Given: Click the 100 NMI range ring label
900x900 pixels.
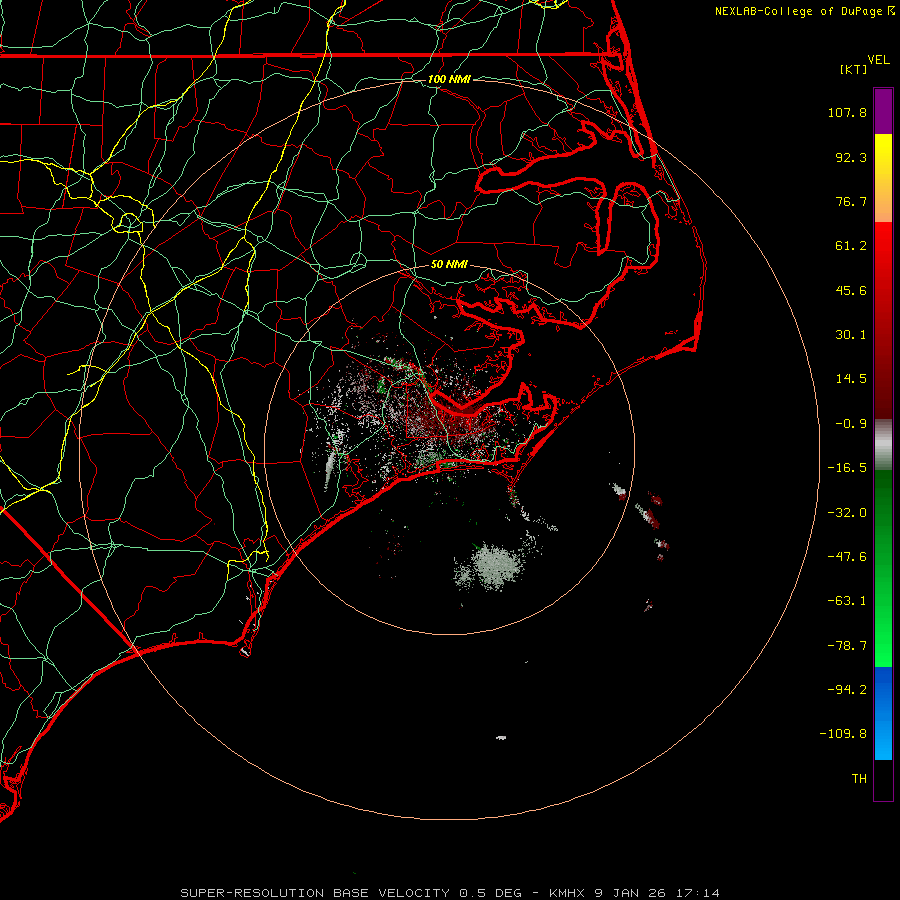Looking at the screenshot, I should [x=449, y=79].
